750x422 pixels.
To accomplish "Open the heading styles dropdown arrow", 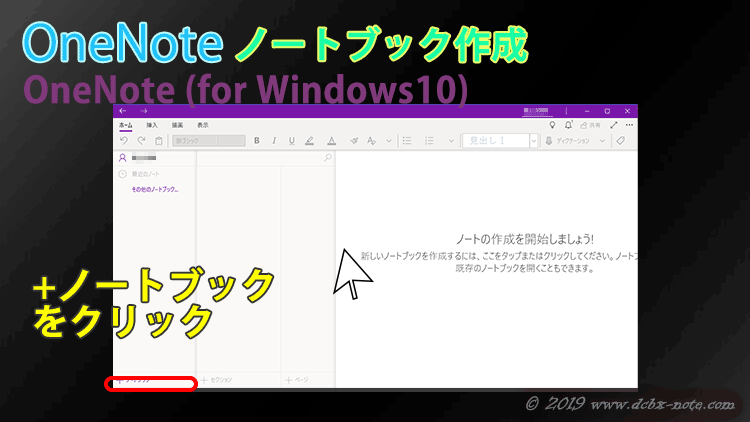I will [x=534, y=141].
